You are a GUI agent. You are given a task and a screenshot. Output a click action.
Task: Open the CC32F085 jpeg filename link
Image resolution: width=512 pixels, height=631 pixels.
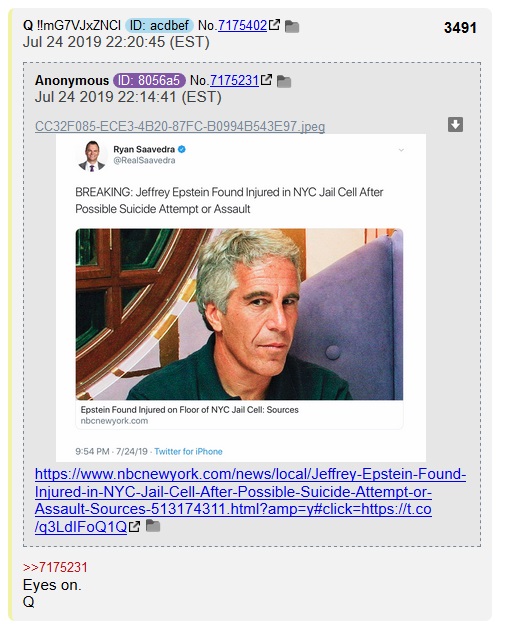coord(180,126)
